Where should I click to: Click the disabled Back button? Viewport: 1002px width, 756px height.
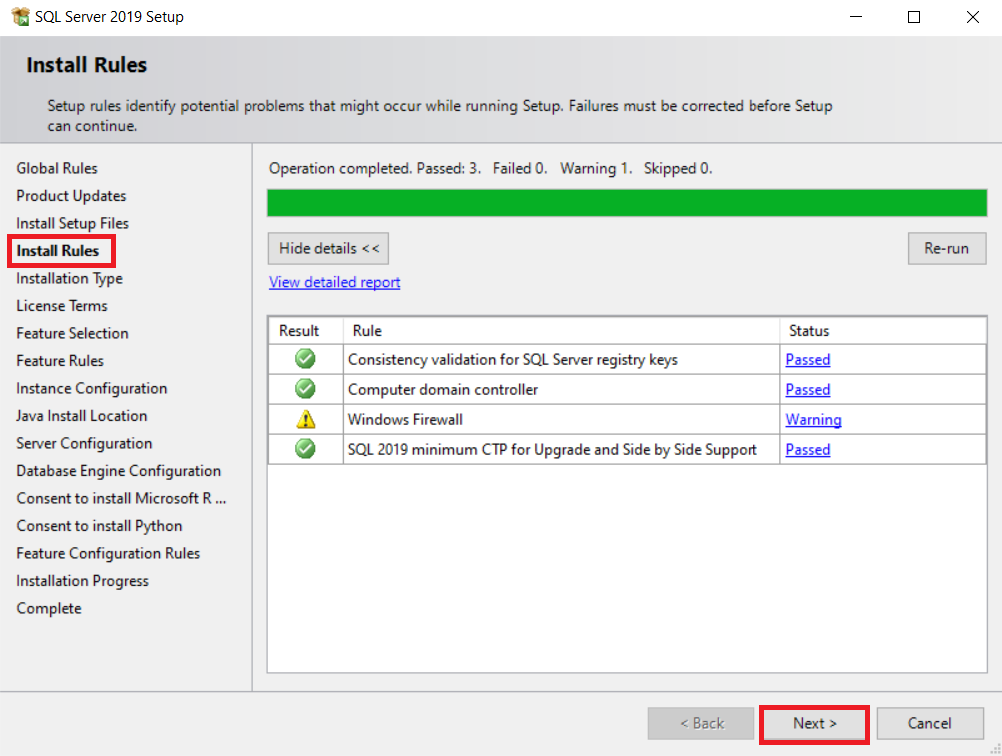[701, 723]
